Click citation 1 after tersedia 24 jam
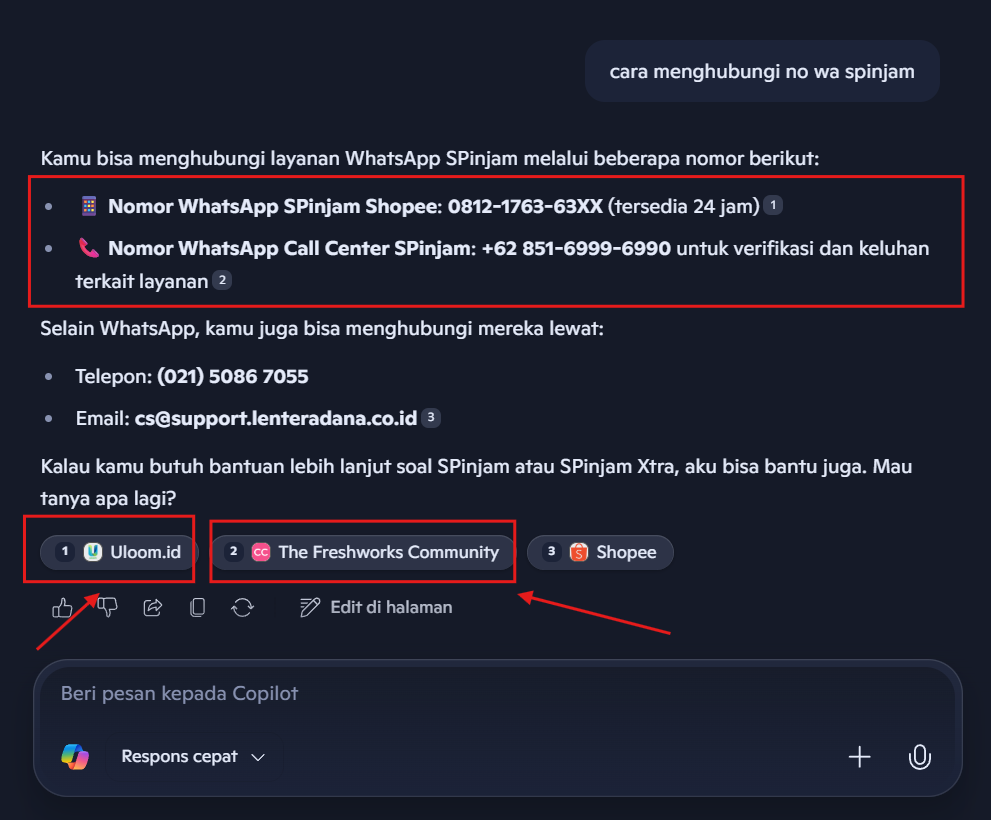 pyautogui.click(x=773, y=205)
